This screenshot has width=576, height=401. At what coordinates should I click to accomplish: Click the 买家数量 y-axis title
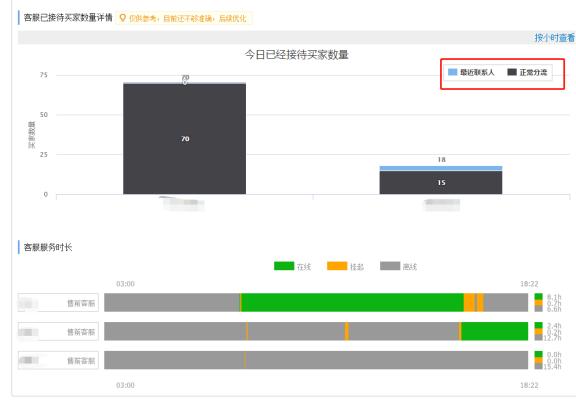pyautogui.click(x=32, y=135)
